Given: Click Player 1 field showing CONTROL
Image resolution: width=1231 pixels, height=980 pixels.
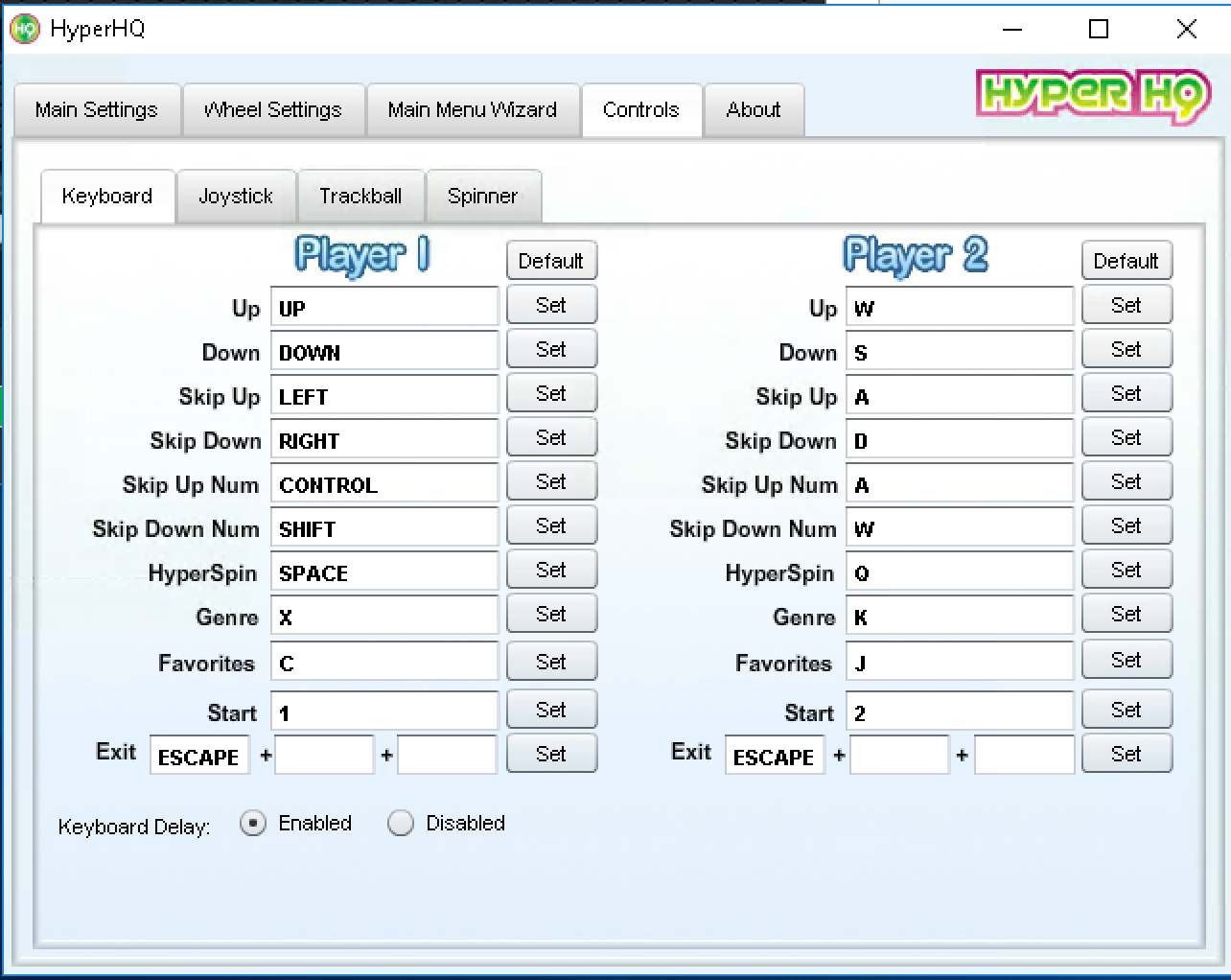Looking at the screenshot, I should pyautogui.click(x=384, y=483).
